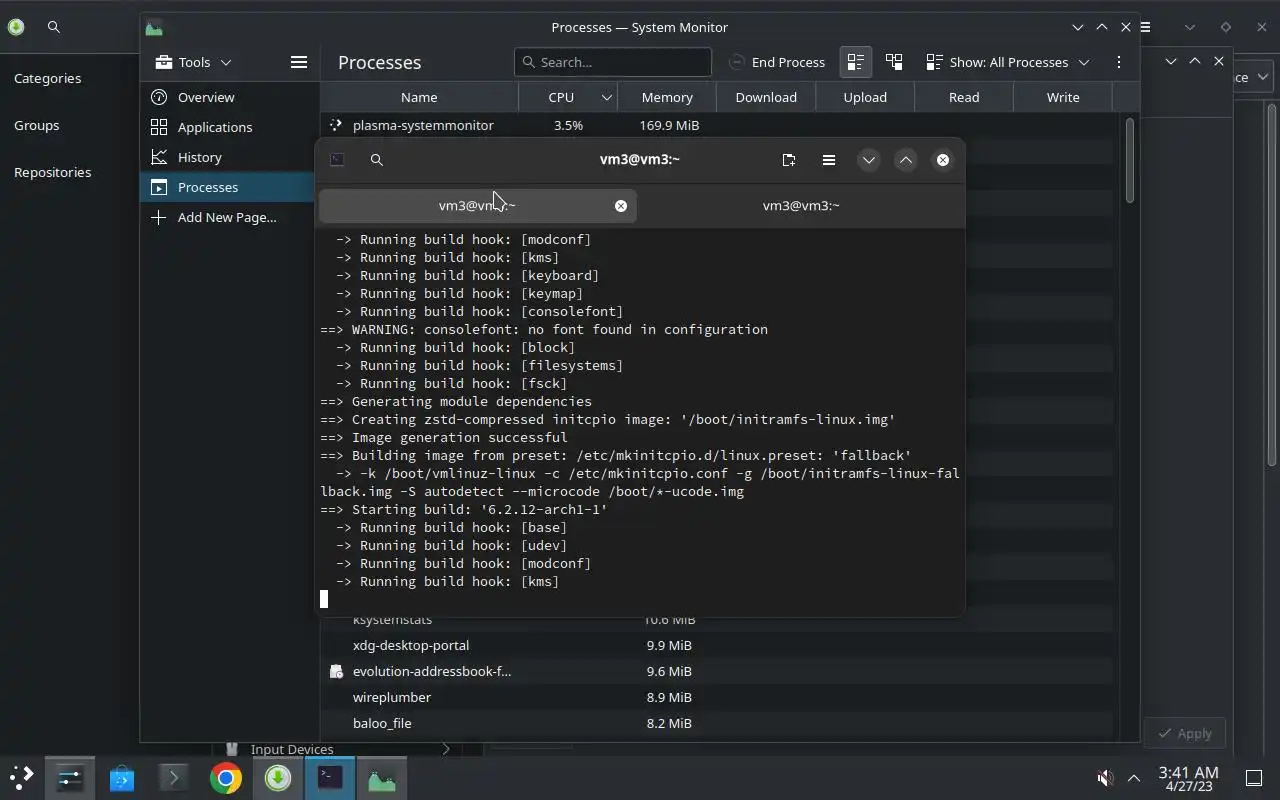Select wireplumber process row

click(x=716, y=697)
